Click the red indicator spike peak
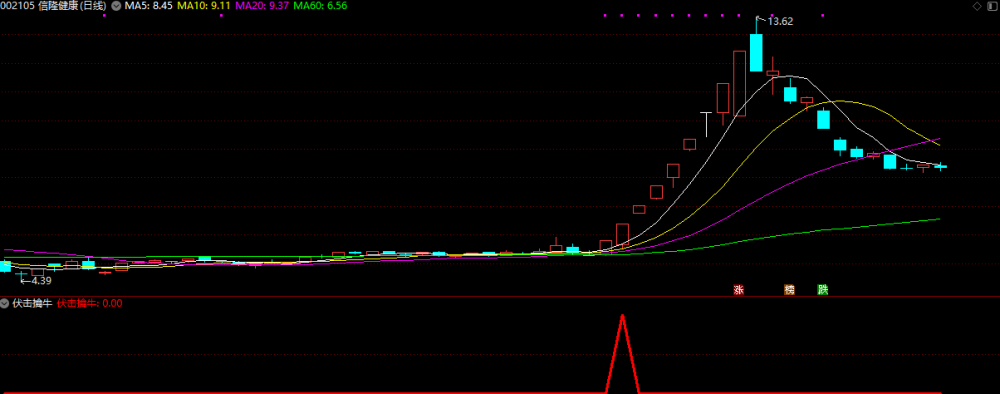 (x=622, y=316)
